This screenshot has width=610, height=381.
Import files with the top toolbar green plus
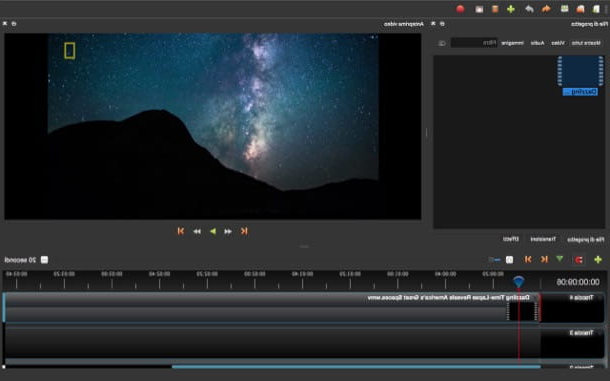click(x=511, y=9)
